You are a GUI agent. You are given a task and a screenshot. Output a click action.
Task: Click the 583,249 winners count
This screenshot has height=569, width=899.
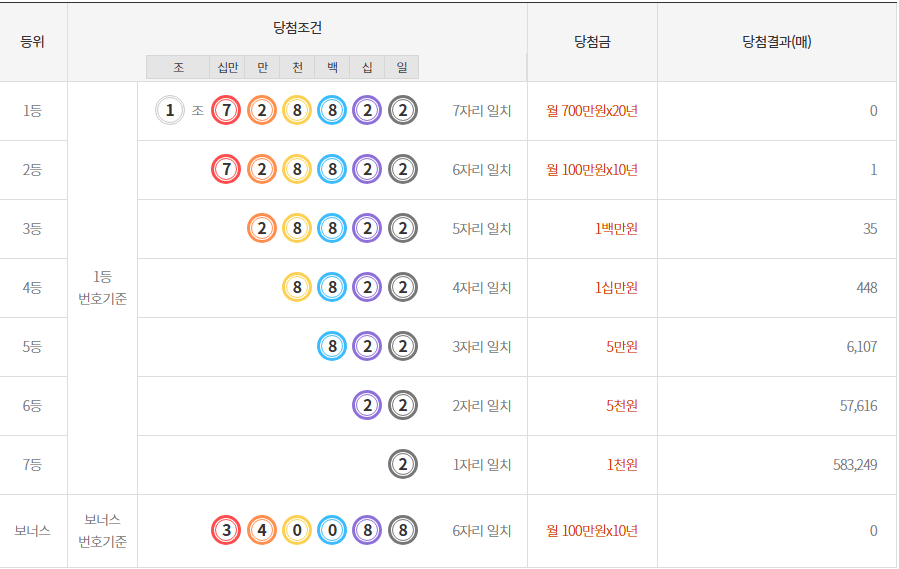pos(854,465)
